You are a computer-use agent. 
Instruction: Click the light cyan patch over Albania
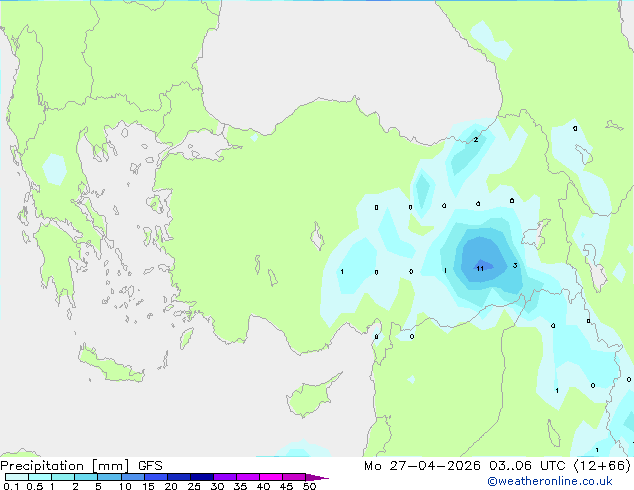coord(55,169)
